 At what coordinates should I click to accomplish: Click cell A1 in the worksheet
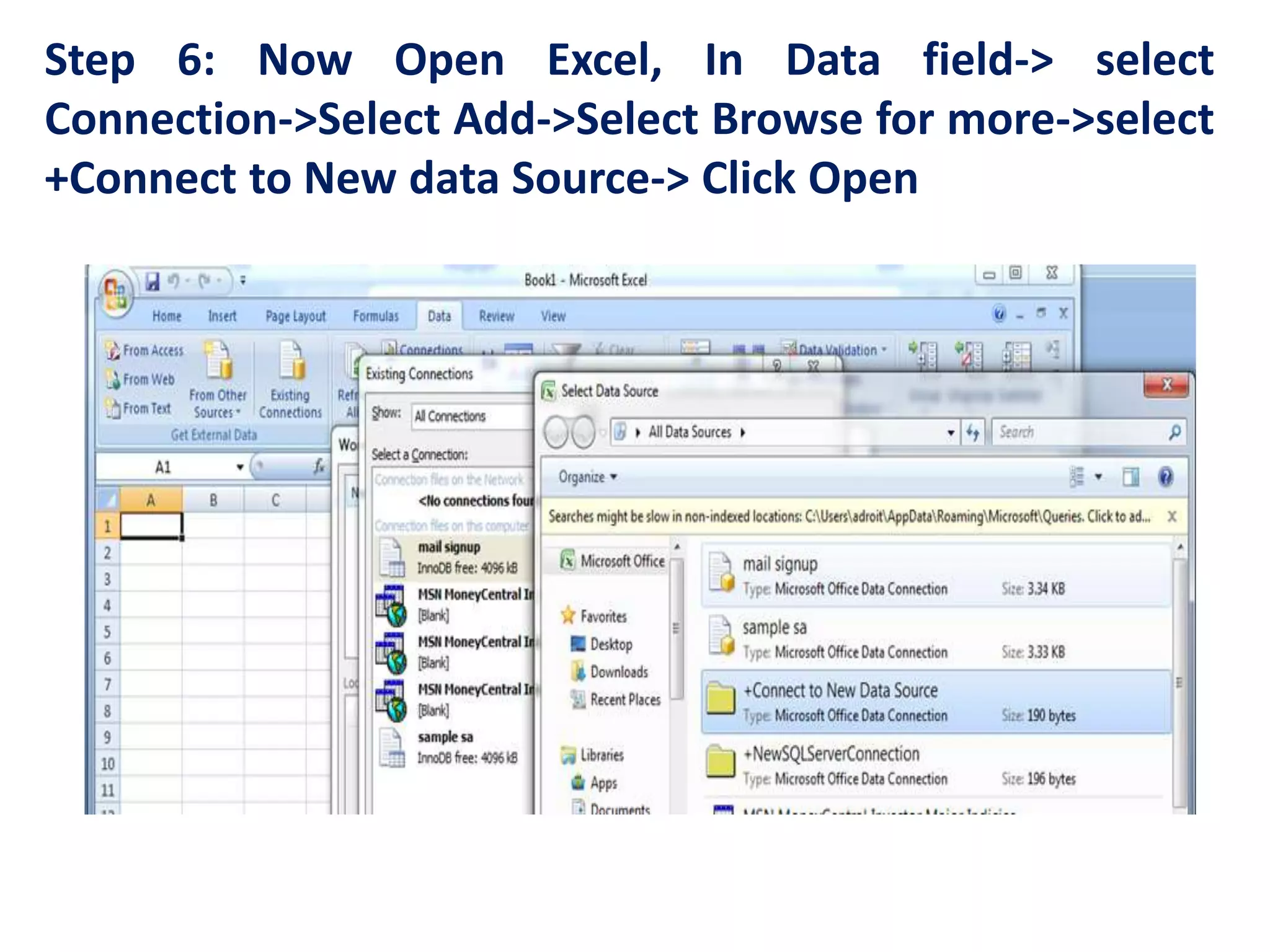coord(151,526)
